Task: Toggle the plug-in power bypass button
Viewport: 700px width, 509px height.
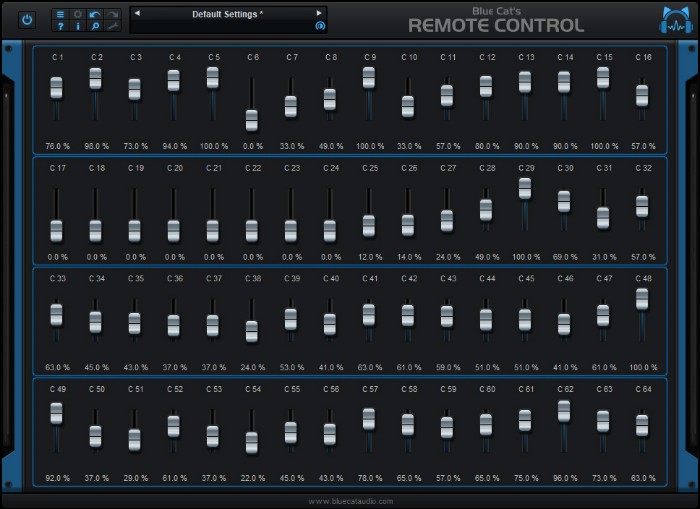Action: click(x=27, y=20)
